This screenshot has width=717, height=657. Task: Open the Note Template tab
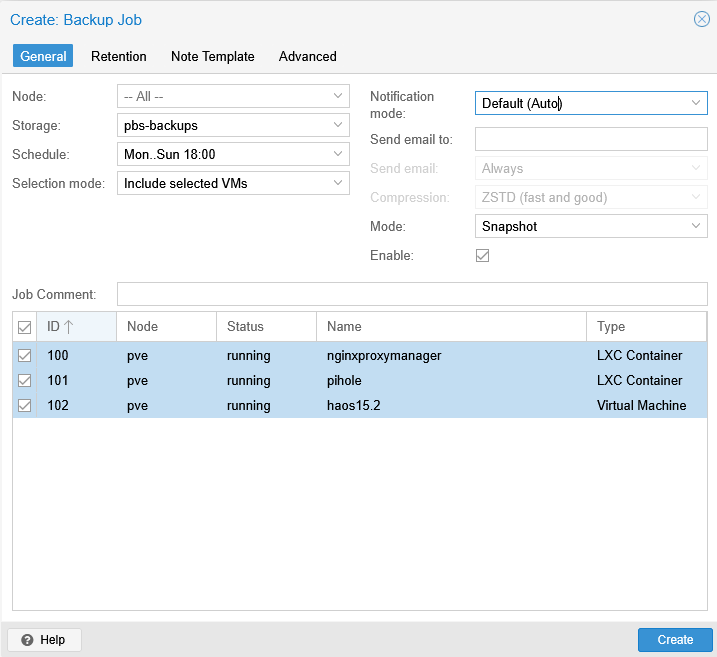213,56
